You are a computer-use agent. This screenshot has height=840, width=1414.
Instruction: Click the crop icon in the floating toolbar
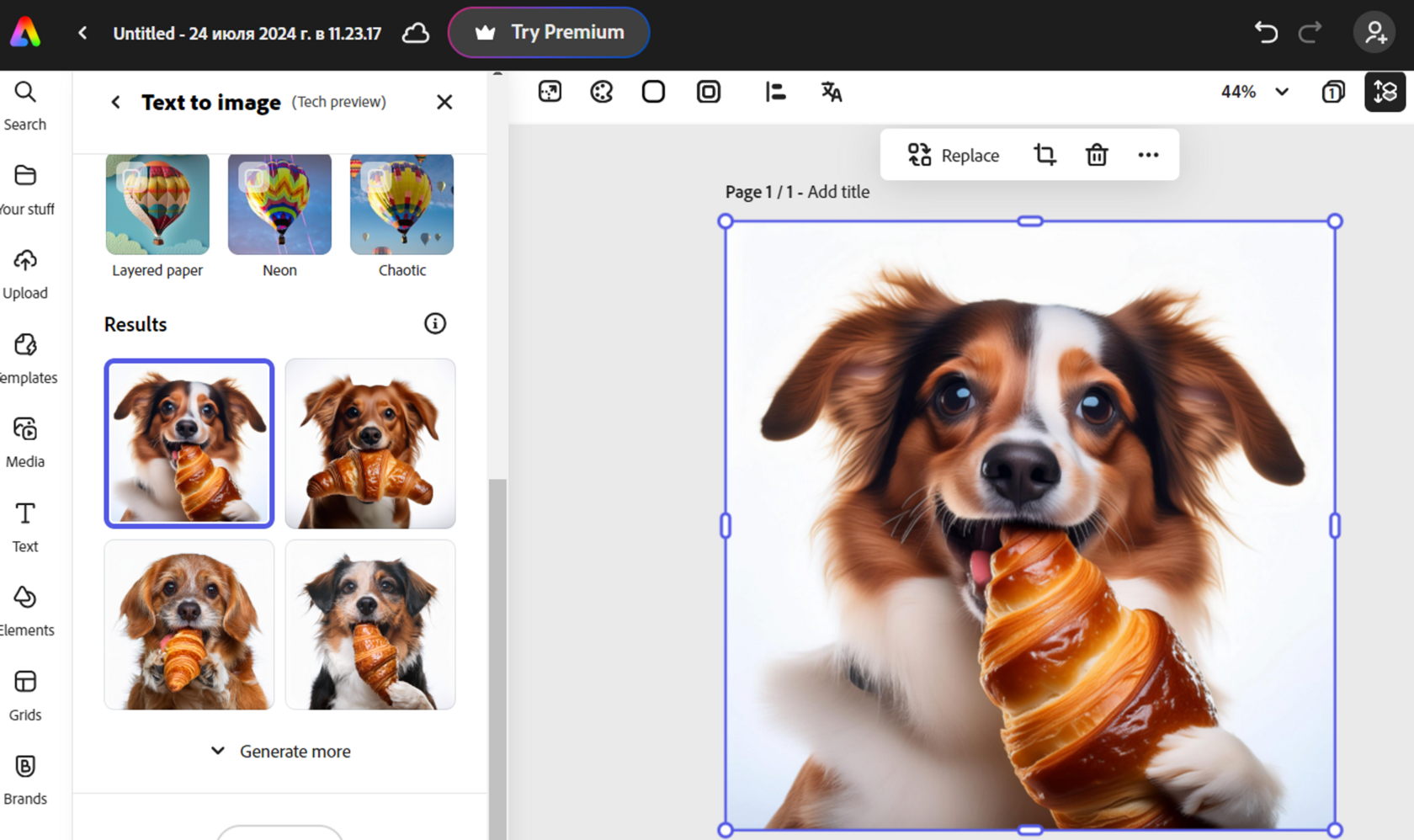point(1045,155)
